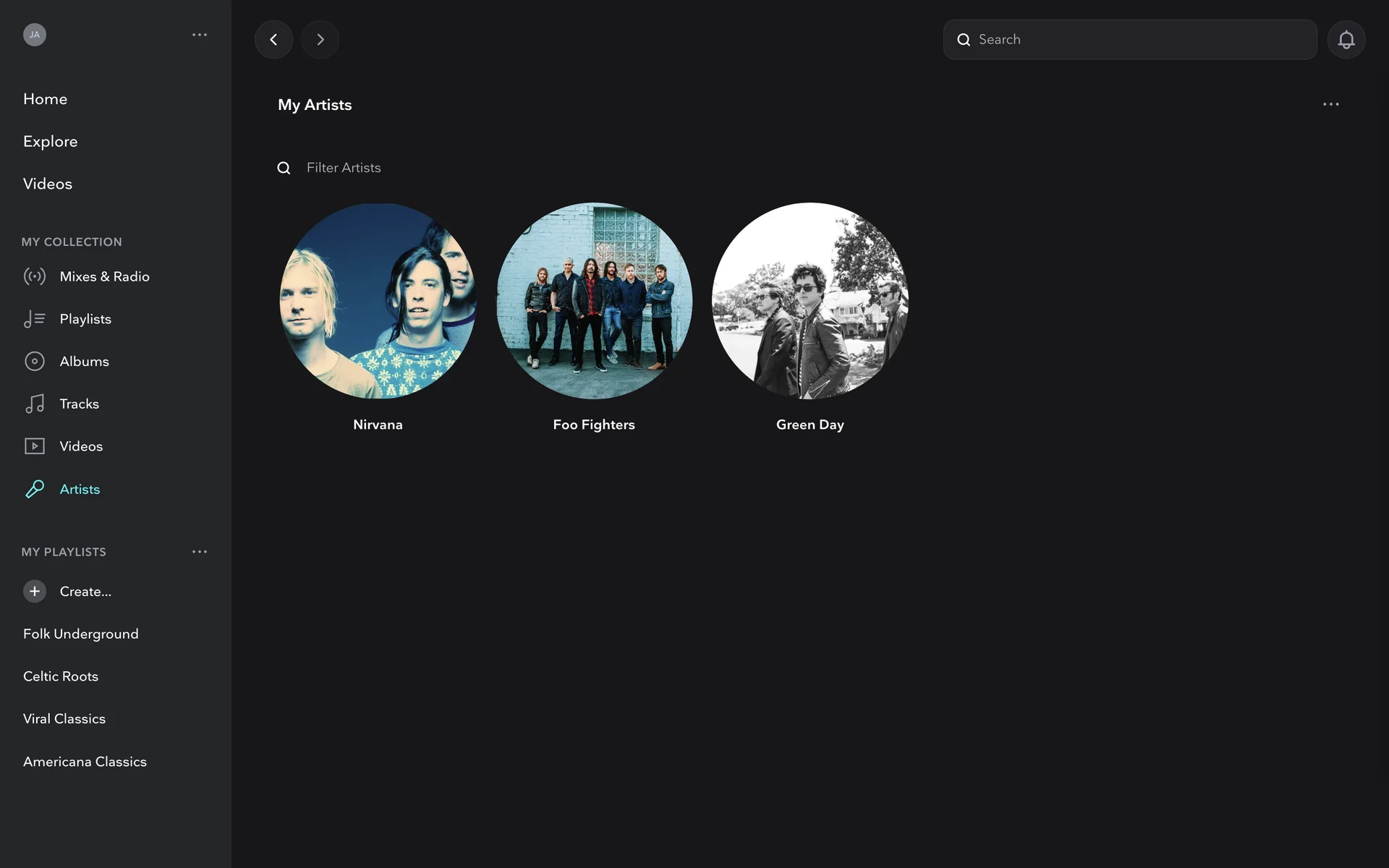Click the Tracks music note icon
This screenshot has height=868, width=1389.
pos(35,404)
